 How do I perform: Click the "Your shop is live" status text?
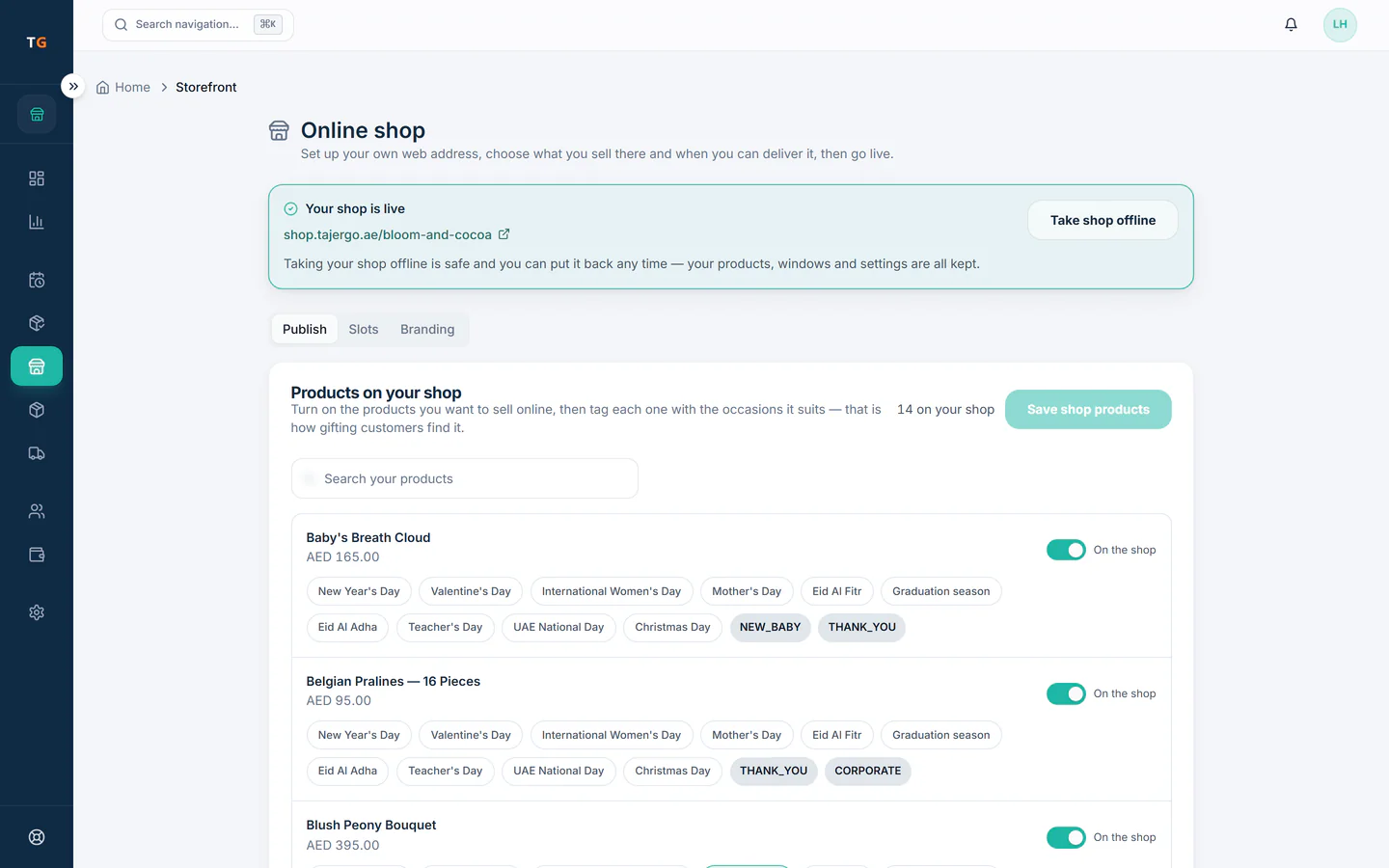click(355, 208)
